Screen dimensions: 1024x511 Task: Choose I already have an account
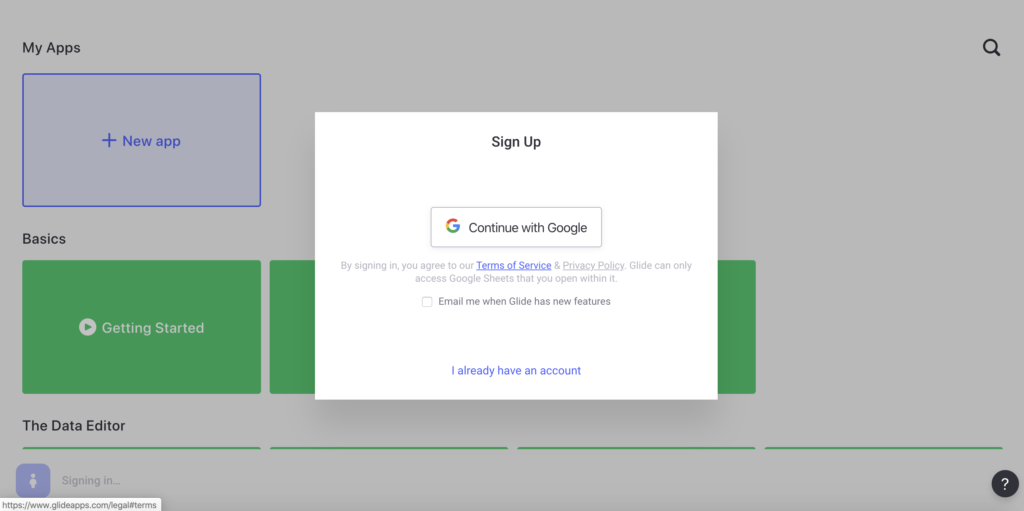click(516, 371)
